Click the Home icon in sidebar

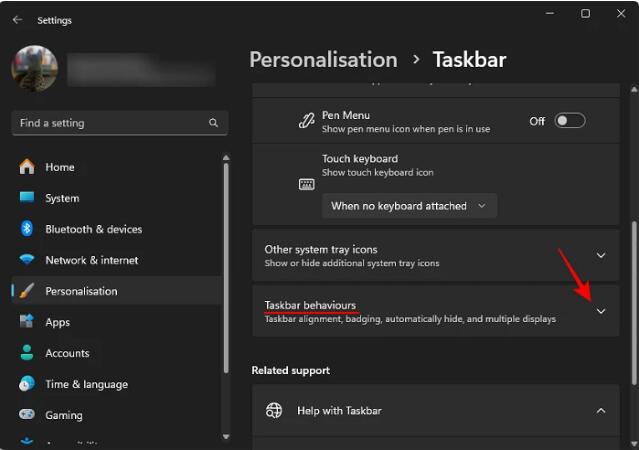(27, 167)
